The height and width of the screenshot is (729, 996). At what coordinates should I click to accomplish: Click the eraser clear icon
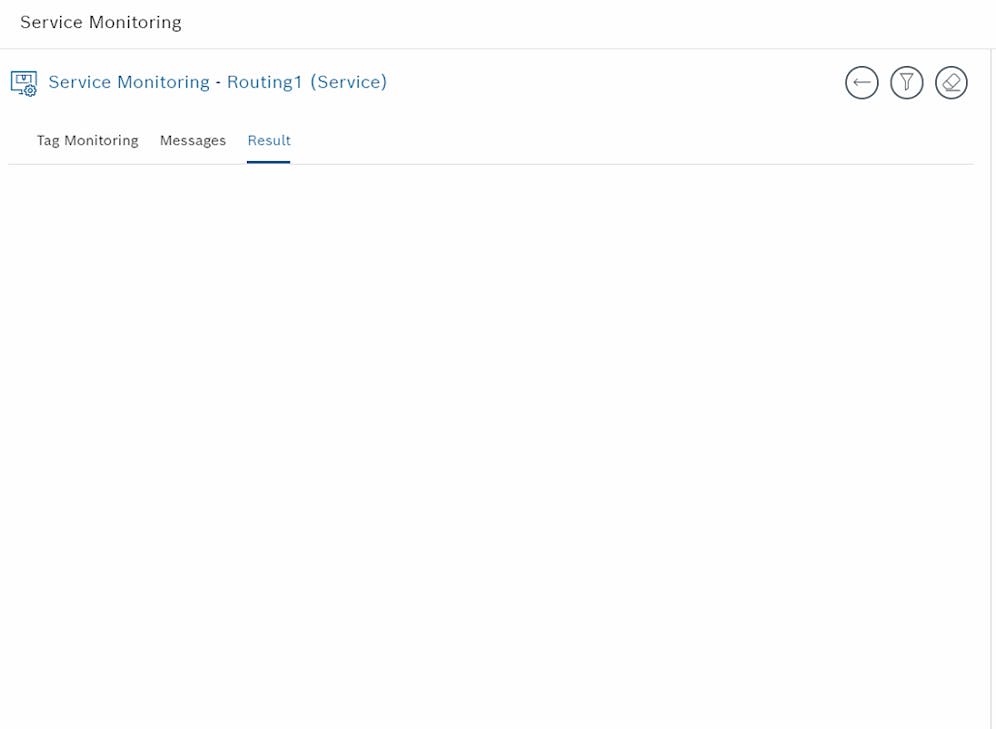(x=951, y=83)
